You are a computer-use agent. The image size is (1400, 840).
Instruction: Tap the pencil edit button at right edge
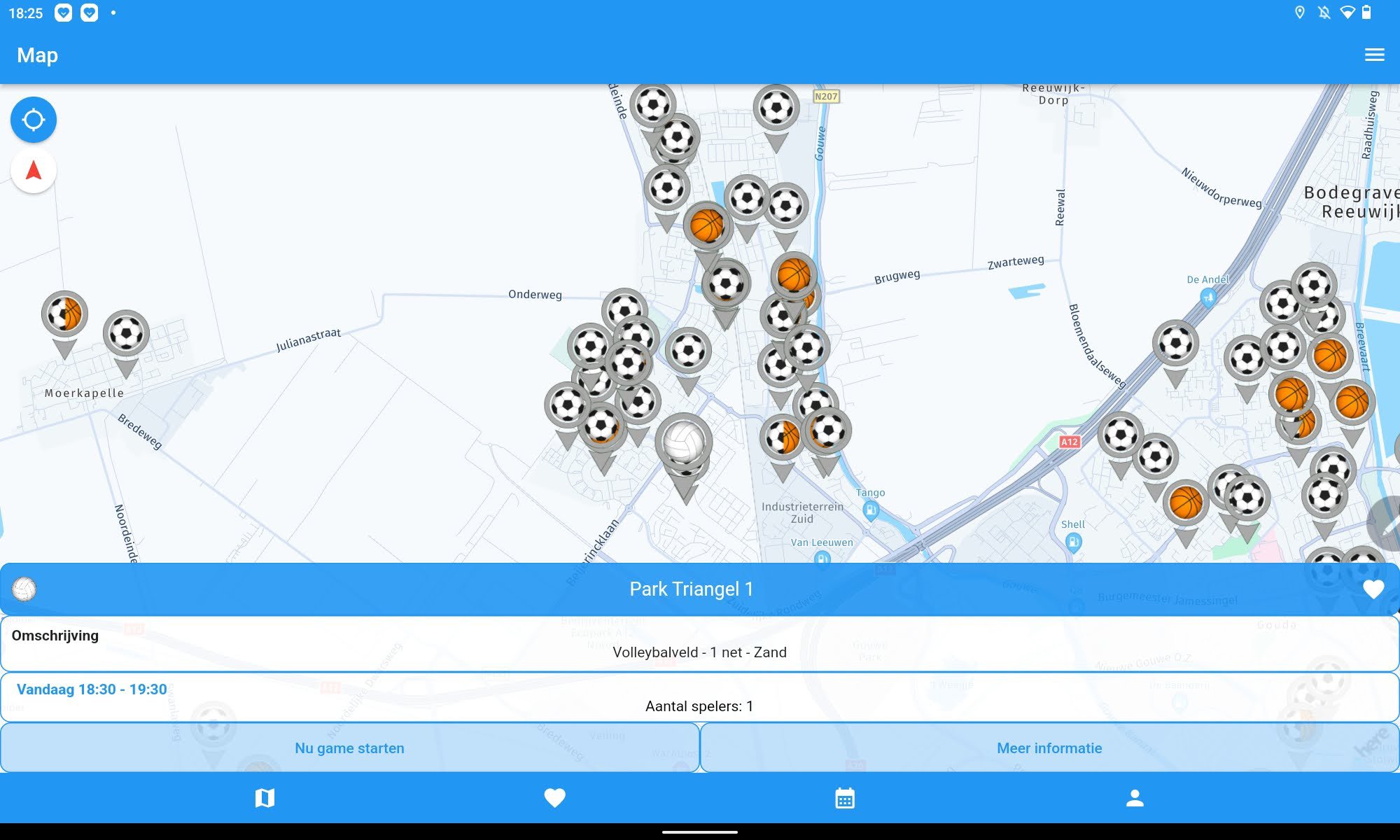(1387, 525)
